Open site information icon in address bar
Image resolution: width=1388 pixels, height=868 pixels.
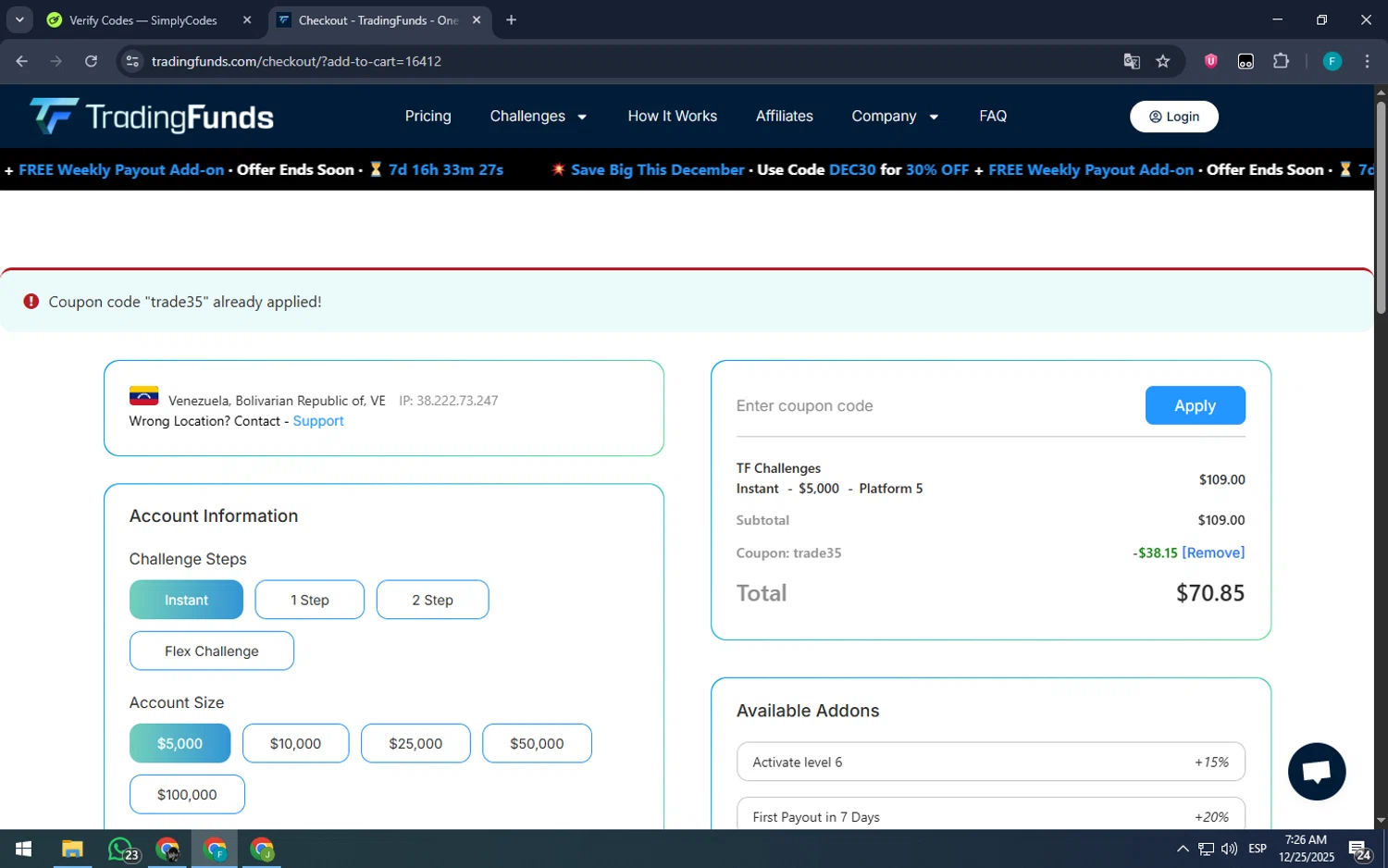tap(132, 61)
